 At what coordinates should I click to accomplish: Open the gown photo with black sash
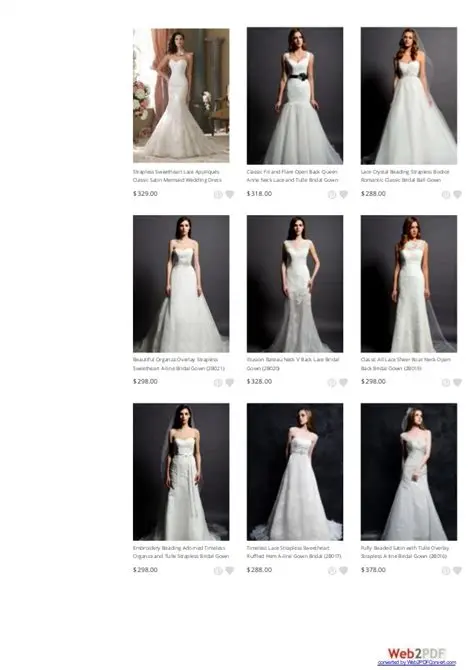[295, 96]
